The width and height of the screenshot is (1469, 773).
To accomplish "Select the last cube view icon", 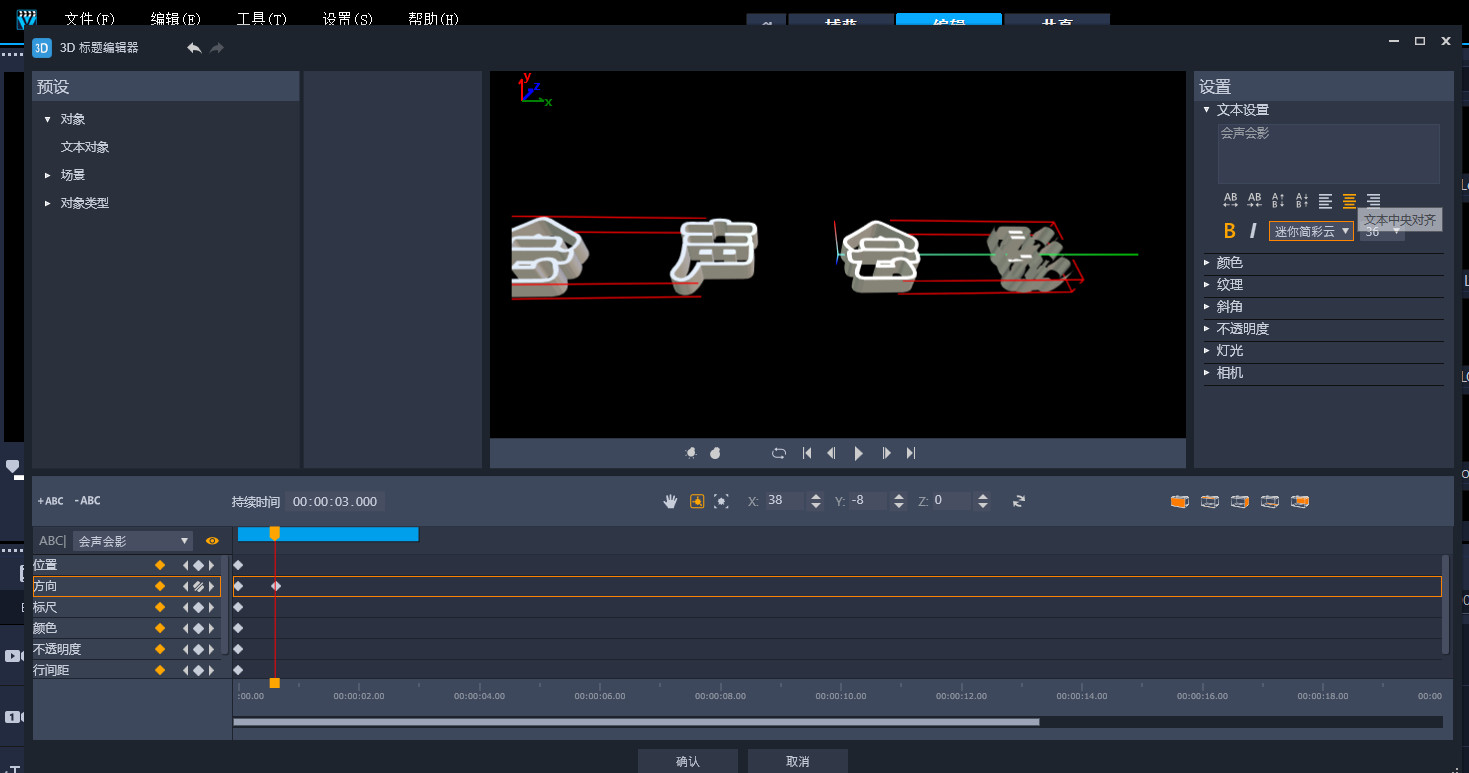I will point(1300,501).
